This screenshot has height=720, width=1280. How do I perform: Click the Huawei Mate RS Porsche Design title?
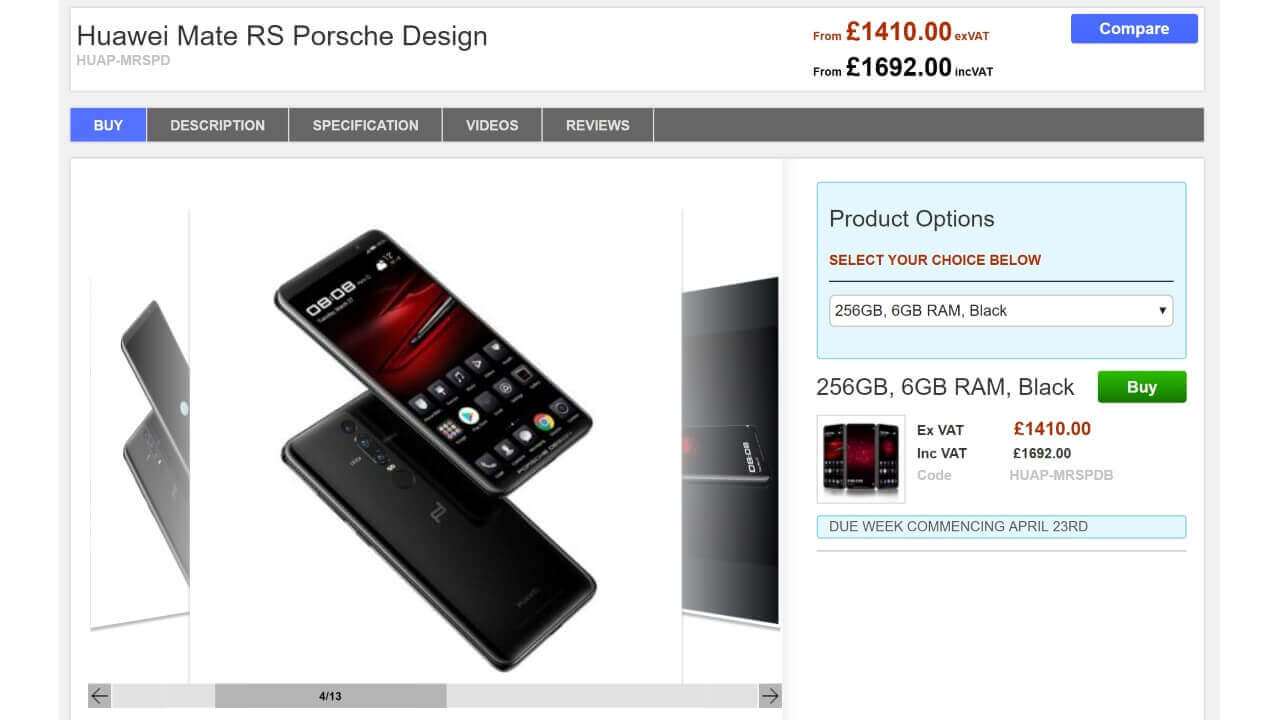(x=282, y=36)
